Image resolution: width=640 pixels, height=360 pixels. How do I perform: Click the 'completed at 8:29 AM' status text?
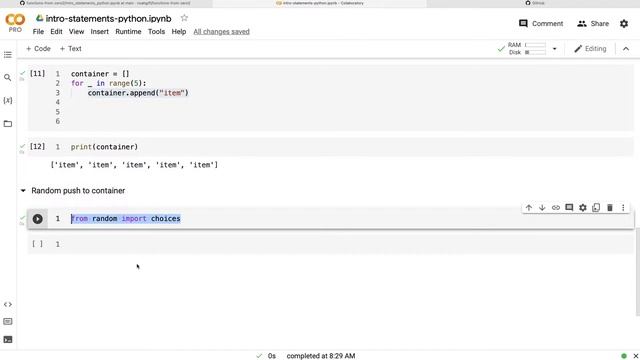coord(321,356)
